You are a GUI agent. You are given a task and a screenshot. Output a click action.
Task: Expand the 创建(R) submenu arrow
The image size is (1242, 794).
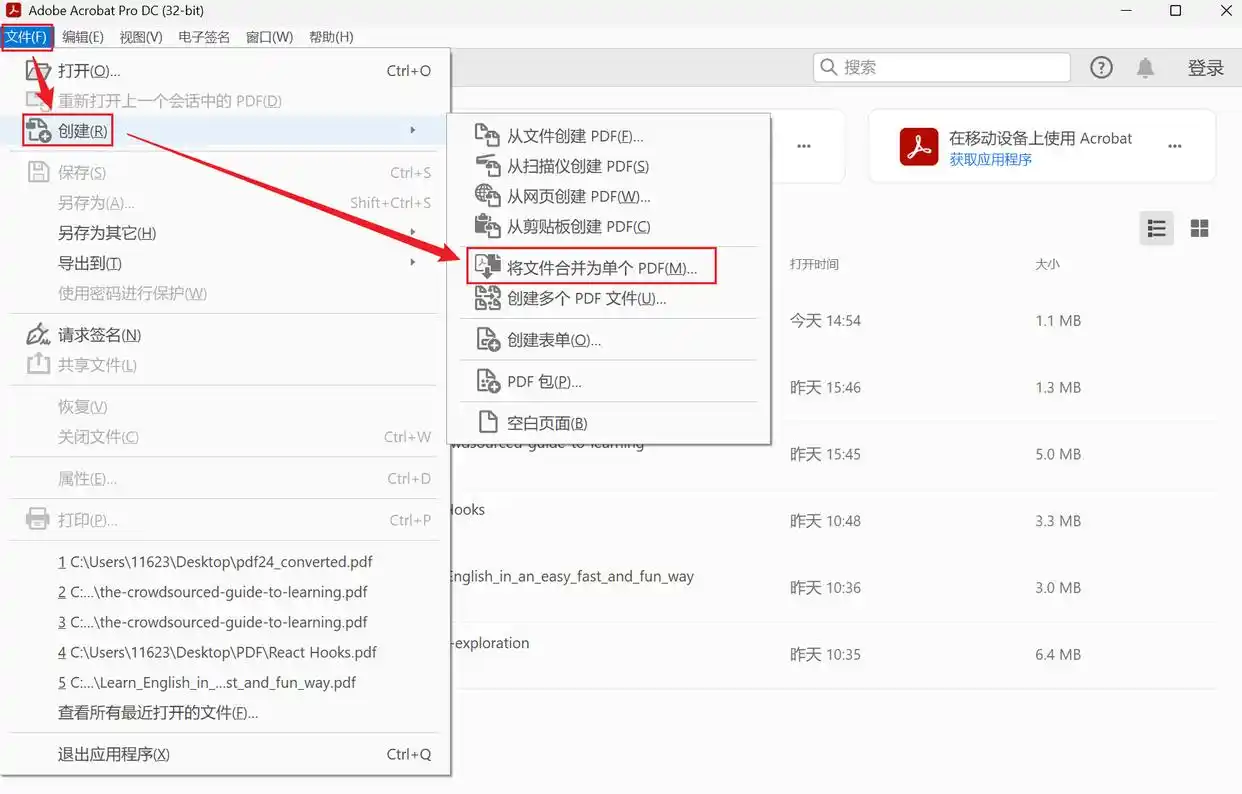(x=412, y=130)
